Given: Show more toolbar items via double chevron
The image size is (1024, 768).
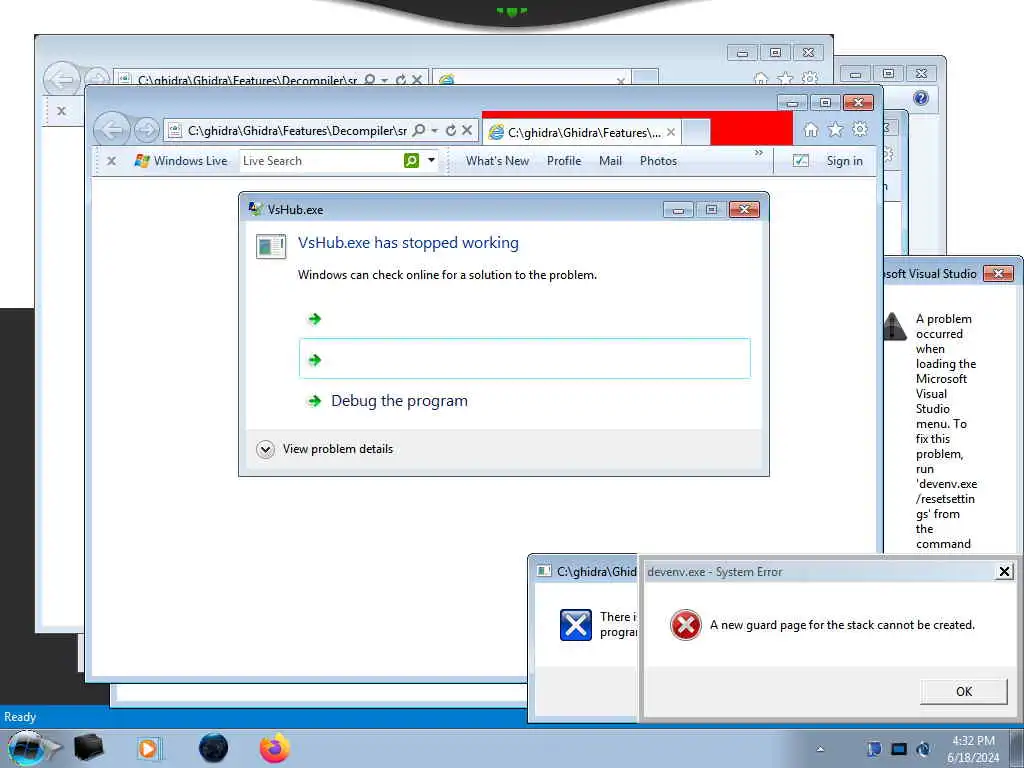Looking at the screenshot, I should coord(758,153).
